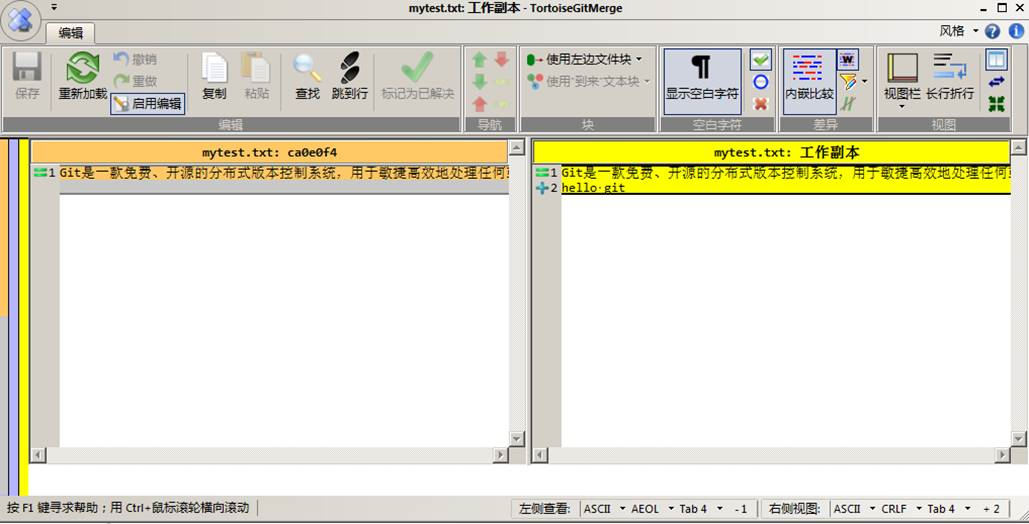
Task: Click right pane vertical scrollbar down arrow
Action: [x=1018, y=439]
